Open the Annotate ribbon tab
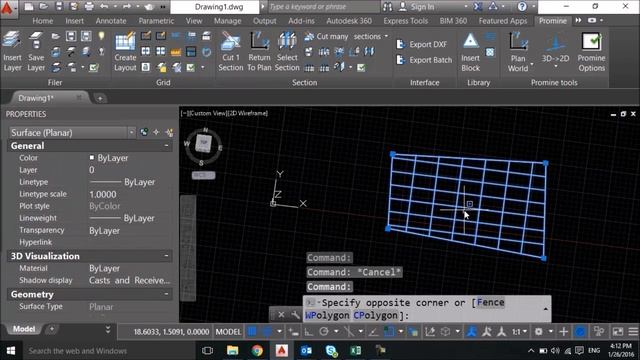Image resolution: width=640 pixels, height=360 pixels. pyautogui.click(x=111, y=21)
